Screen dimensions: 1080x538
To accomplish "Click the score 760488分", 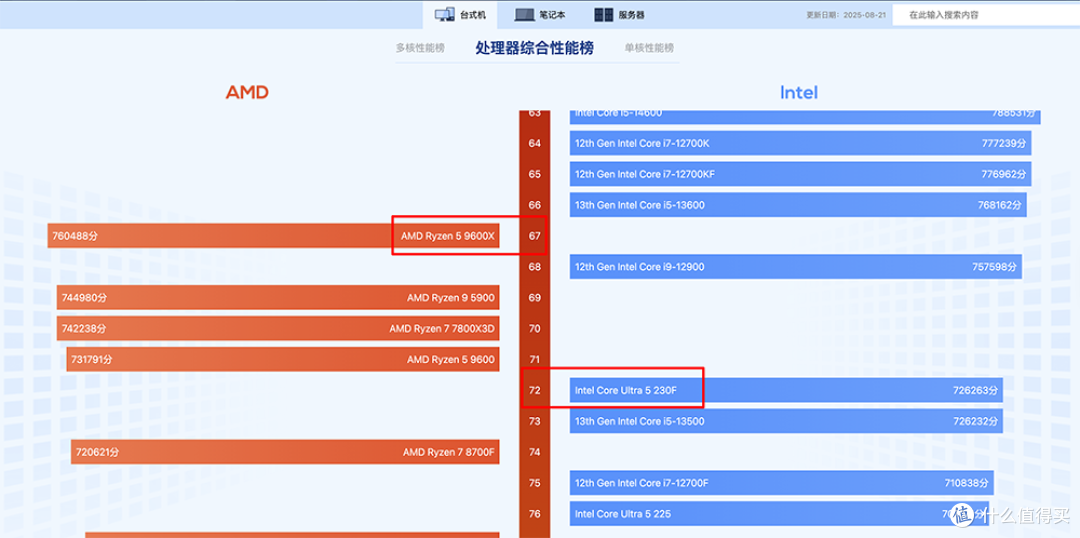I will (75, 236).
